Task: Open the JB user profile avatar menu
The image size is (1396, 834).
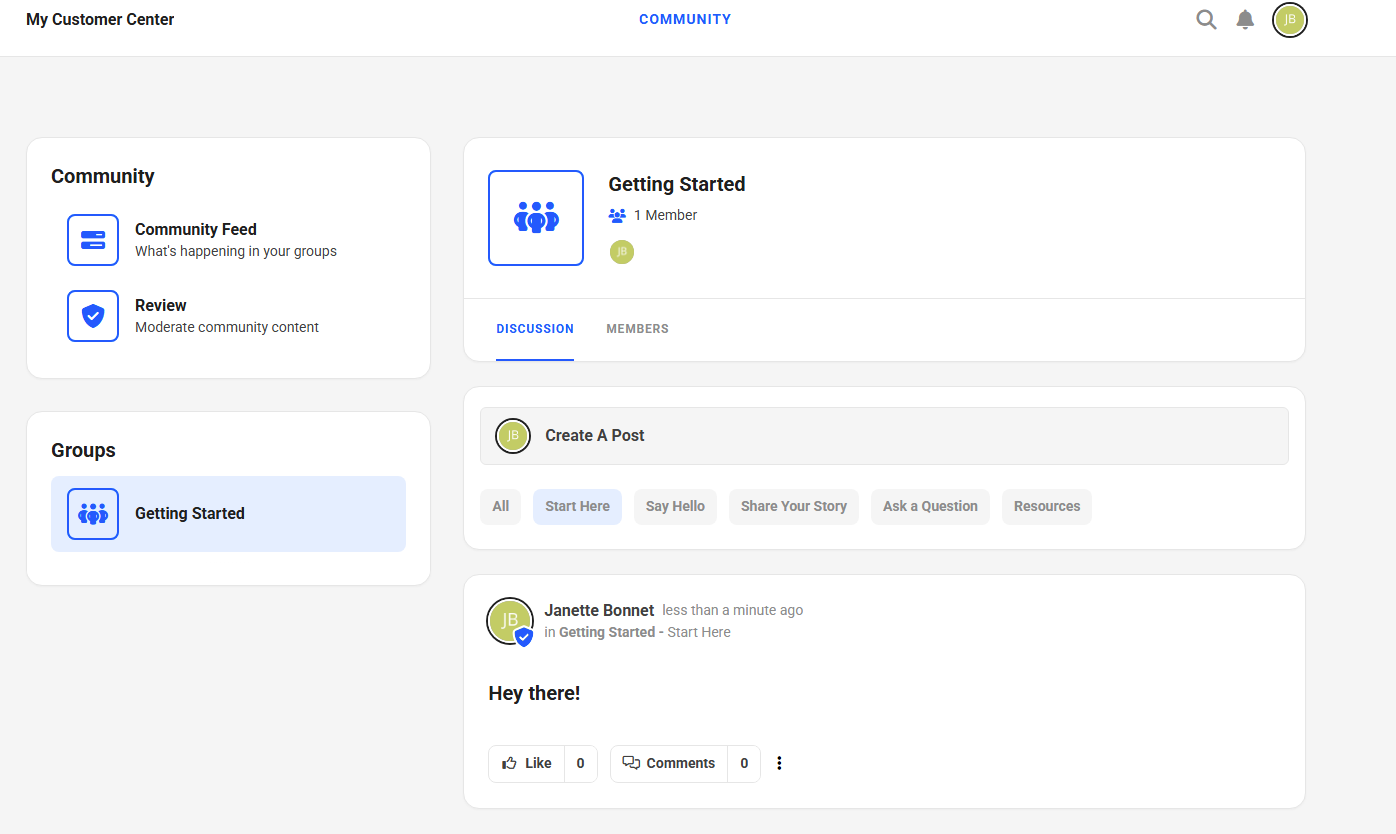Action: (1289, 20)
